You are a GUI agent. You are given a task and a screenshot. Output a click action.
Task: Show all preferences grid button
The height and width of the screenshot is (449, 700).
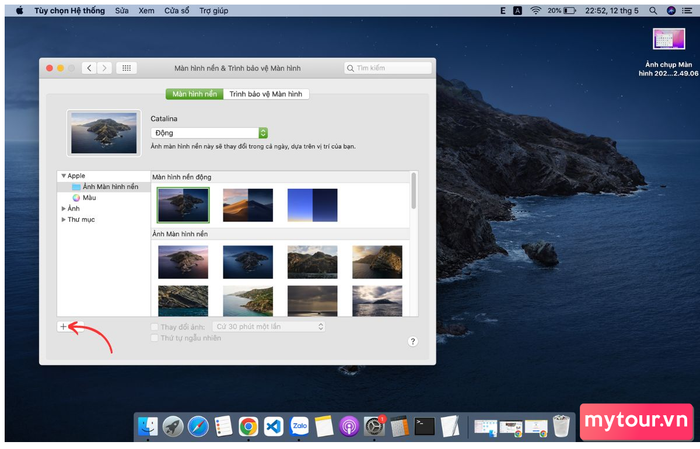click(x=126, y=68)
